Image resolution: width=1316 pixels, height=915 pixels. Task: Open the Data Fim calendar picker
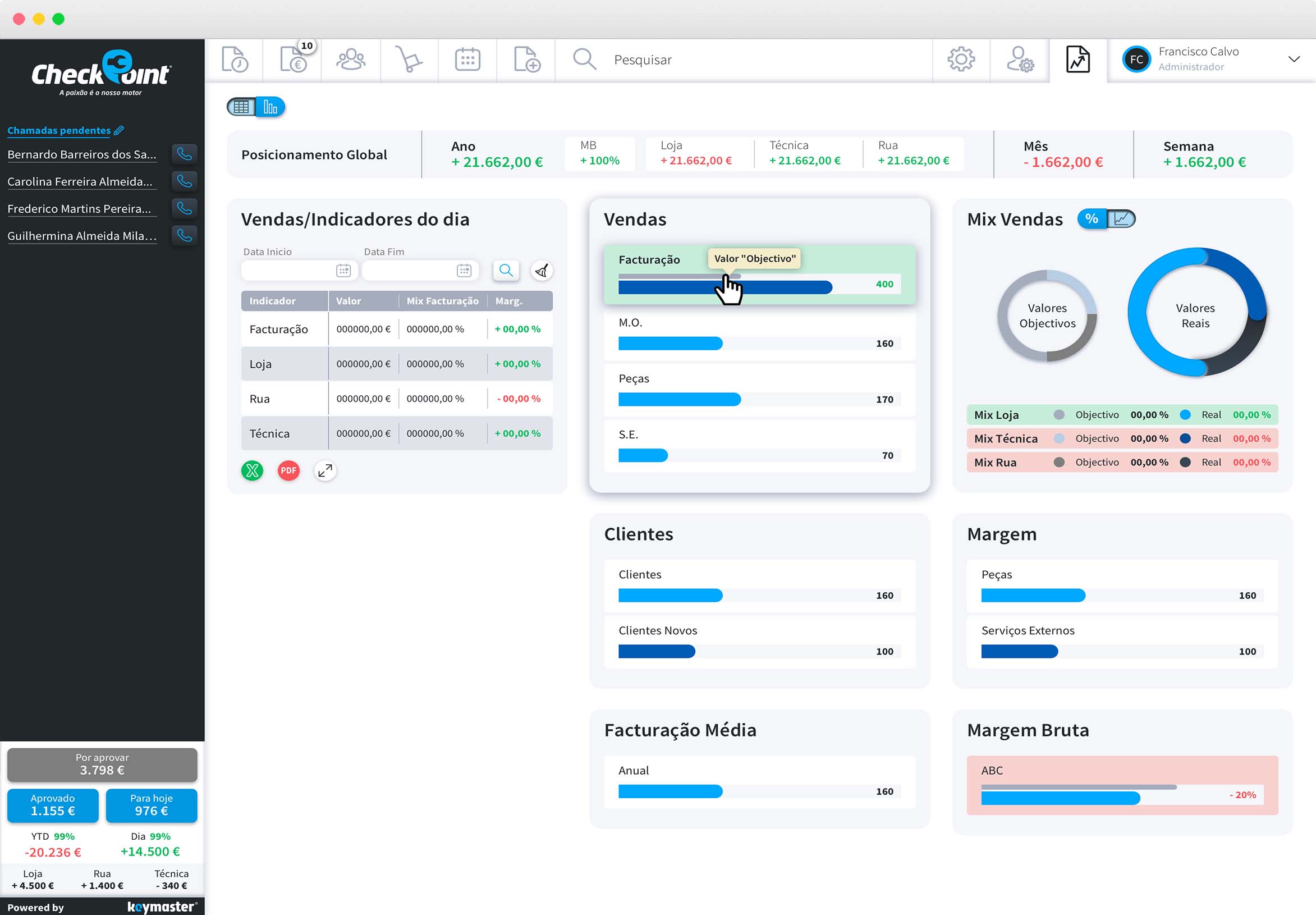(x=464, y=271)
